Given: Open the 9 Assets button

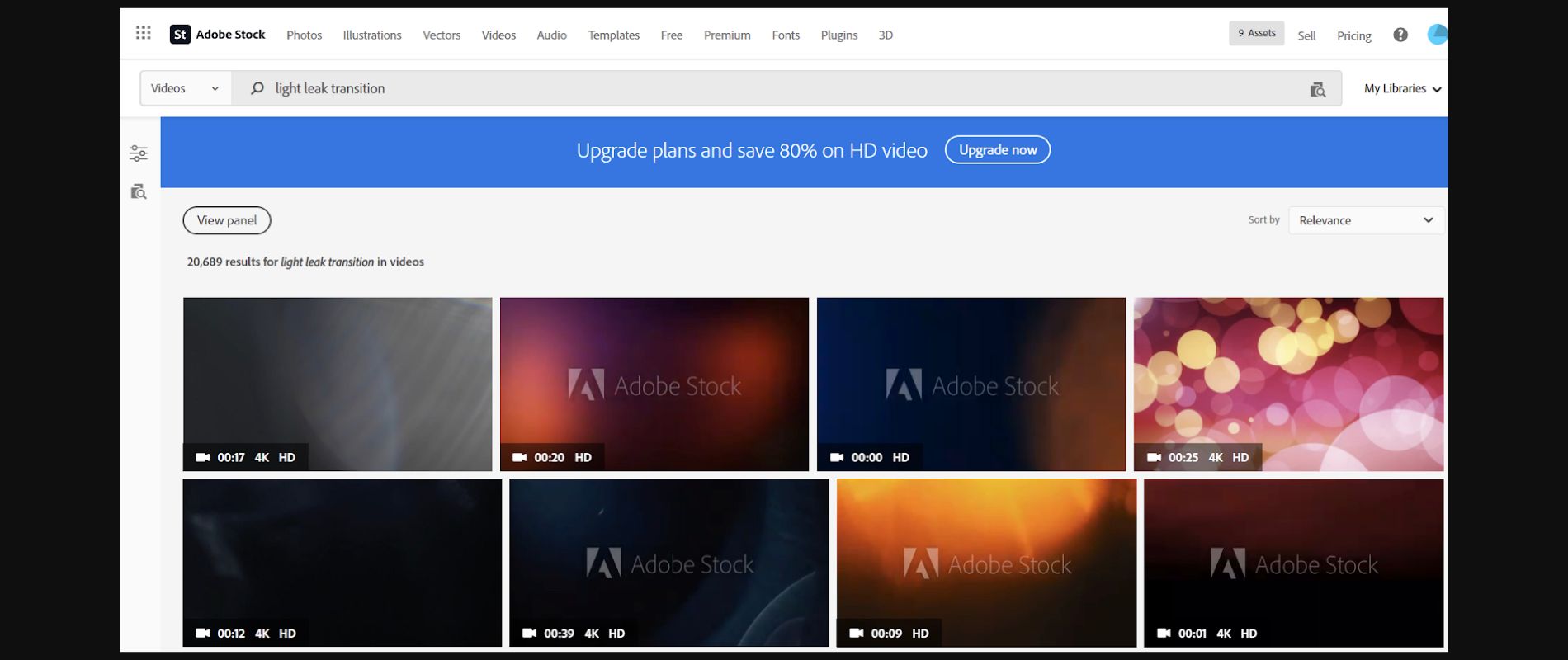Looking at the screenshot, I should (1256, 33).
